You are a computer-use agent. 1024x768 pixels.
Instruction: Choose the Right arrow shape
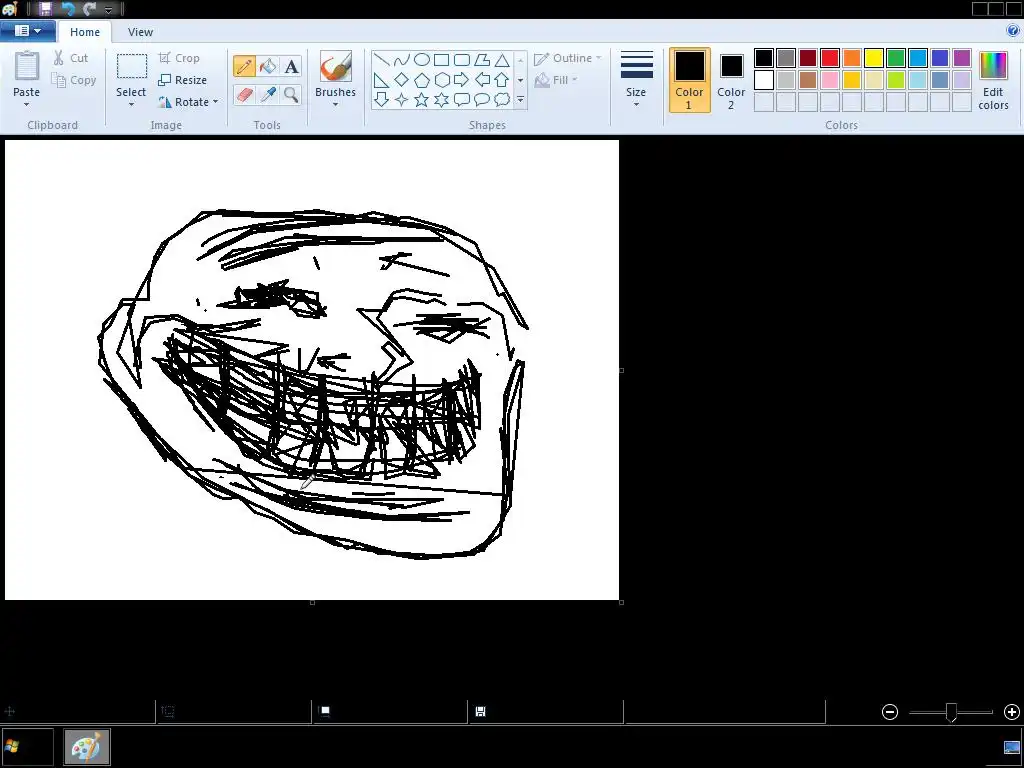[462, 80]
